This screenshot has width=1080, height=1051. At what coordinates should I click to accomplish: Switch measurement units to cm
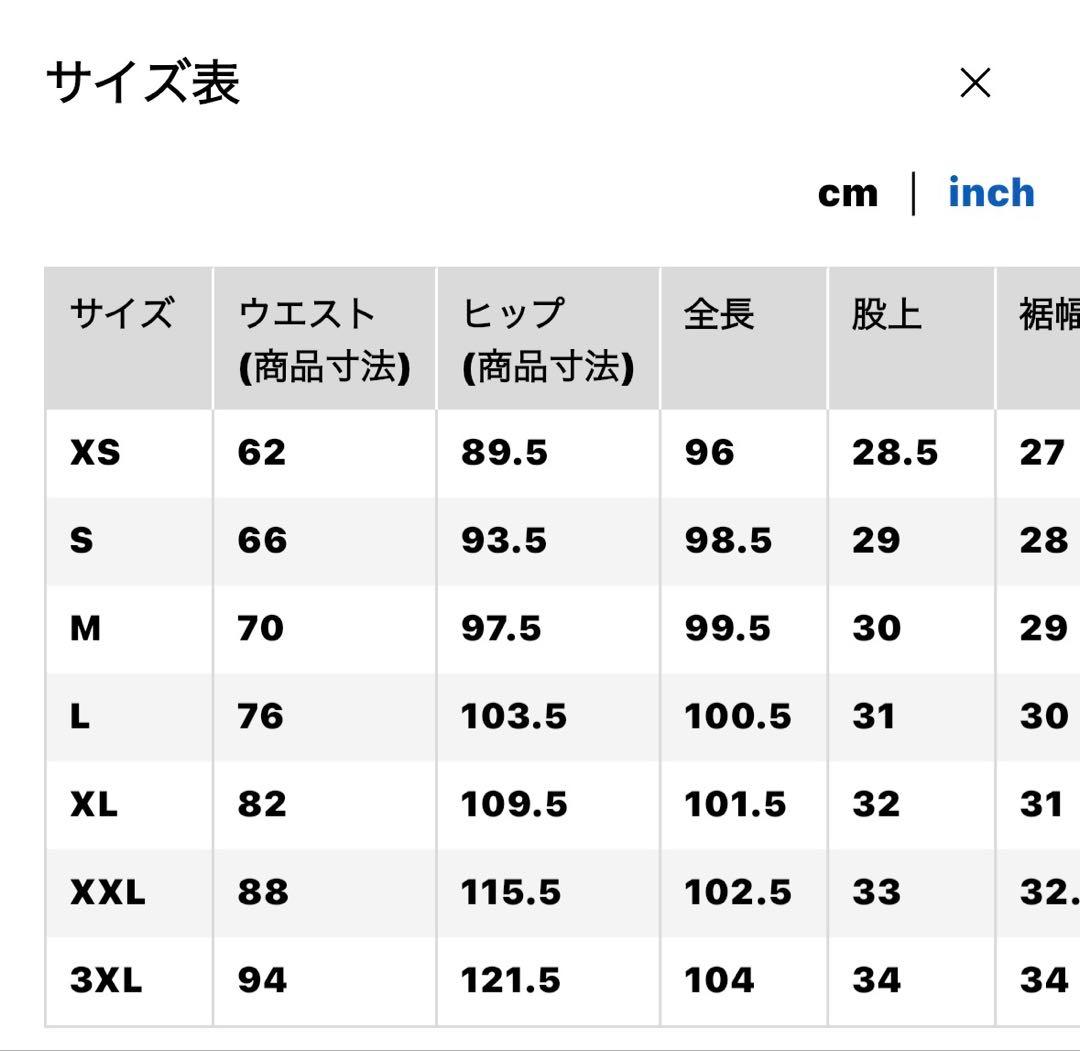coord(848,194)
